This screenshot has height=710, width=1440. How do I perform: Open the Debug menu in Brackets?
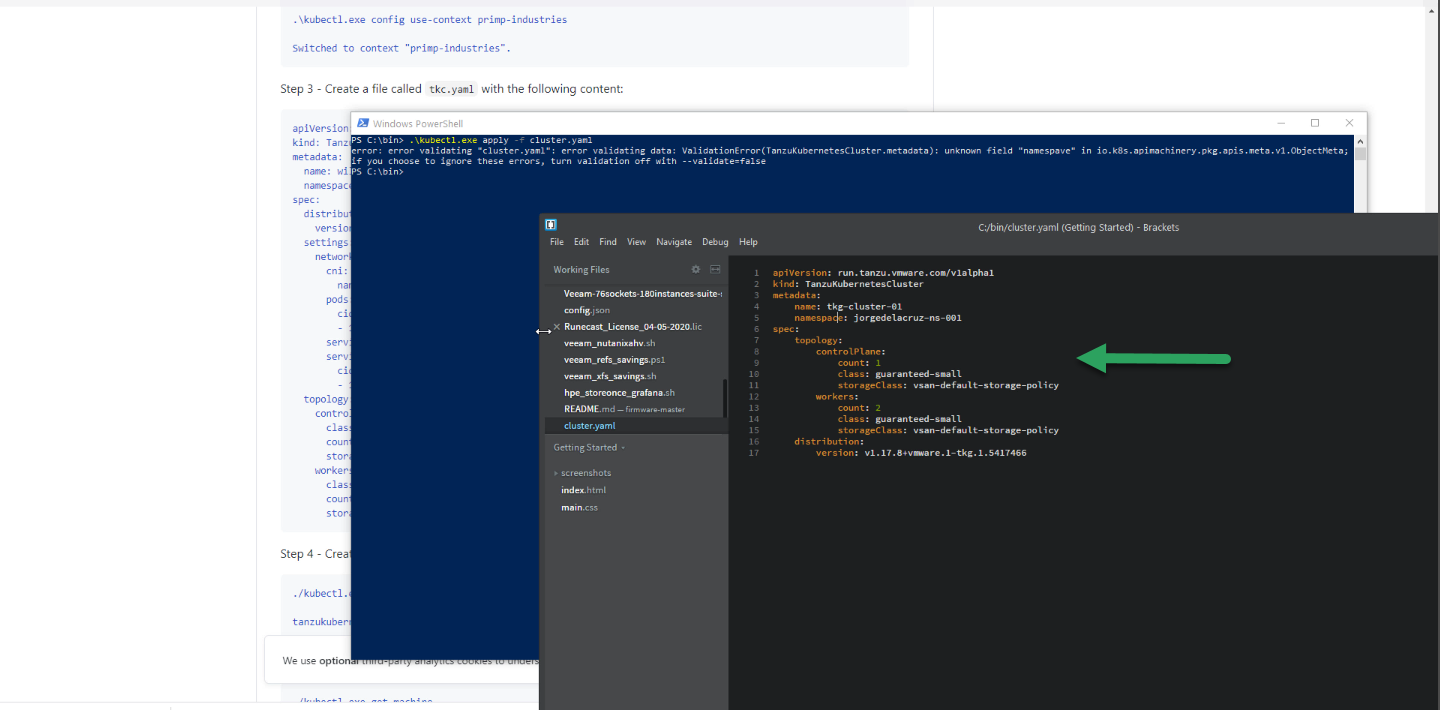click(x=715, y=242)
